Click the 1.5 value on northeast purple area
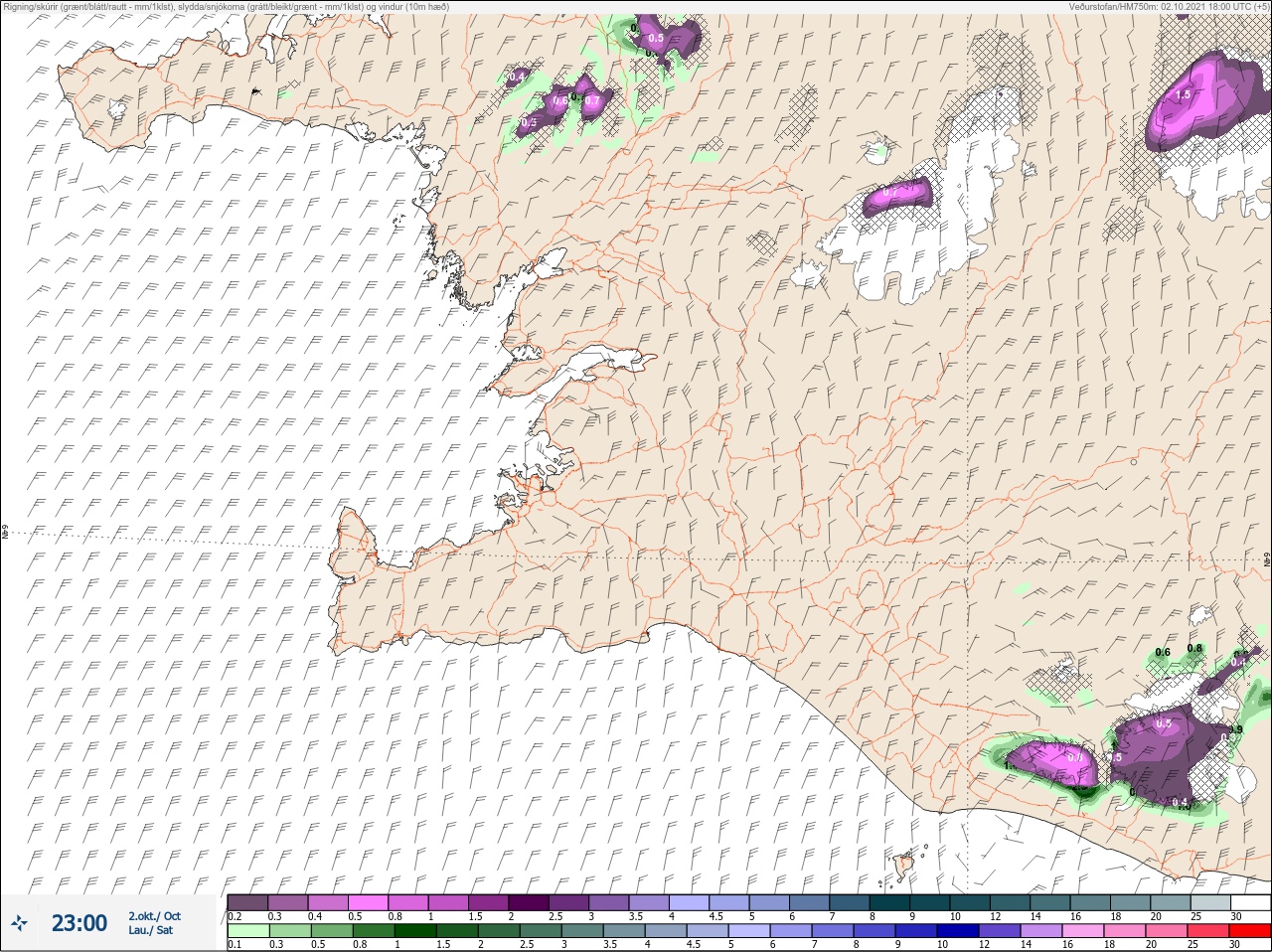Screen dimensions: 1272x952 [x=1183, y=95]
